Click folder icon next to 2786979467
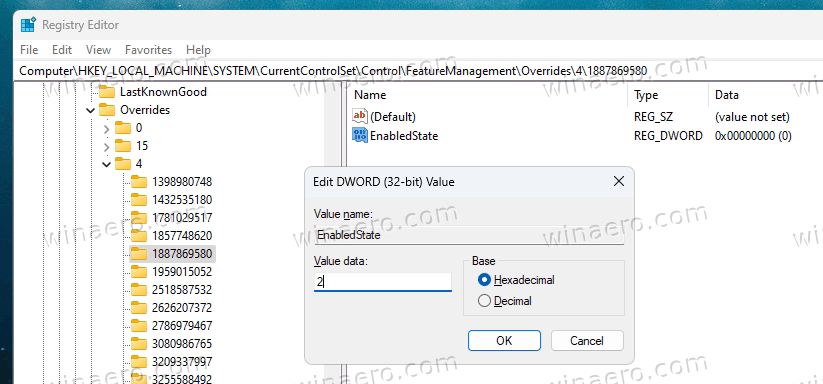Screen dimensions: 823x384 pyautogui.click(x=139, y=326)
